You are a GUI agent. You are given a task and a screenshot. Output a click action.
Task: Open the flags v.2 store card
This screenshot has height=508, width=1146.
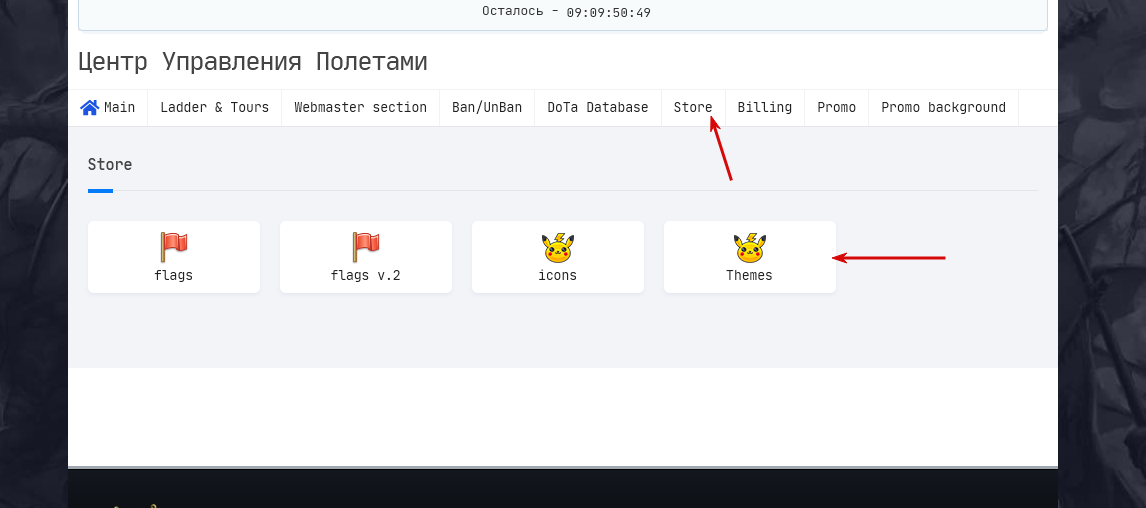click(x=365, y=257)
